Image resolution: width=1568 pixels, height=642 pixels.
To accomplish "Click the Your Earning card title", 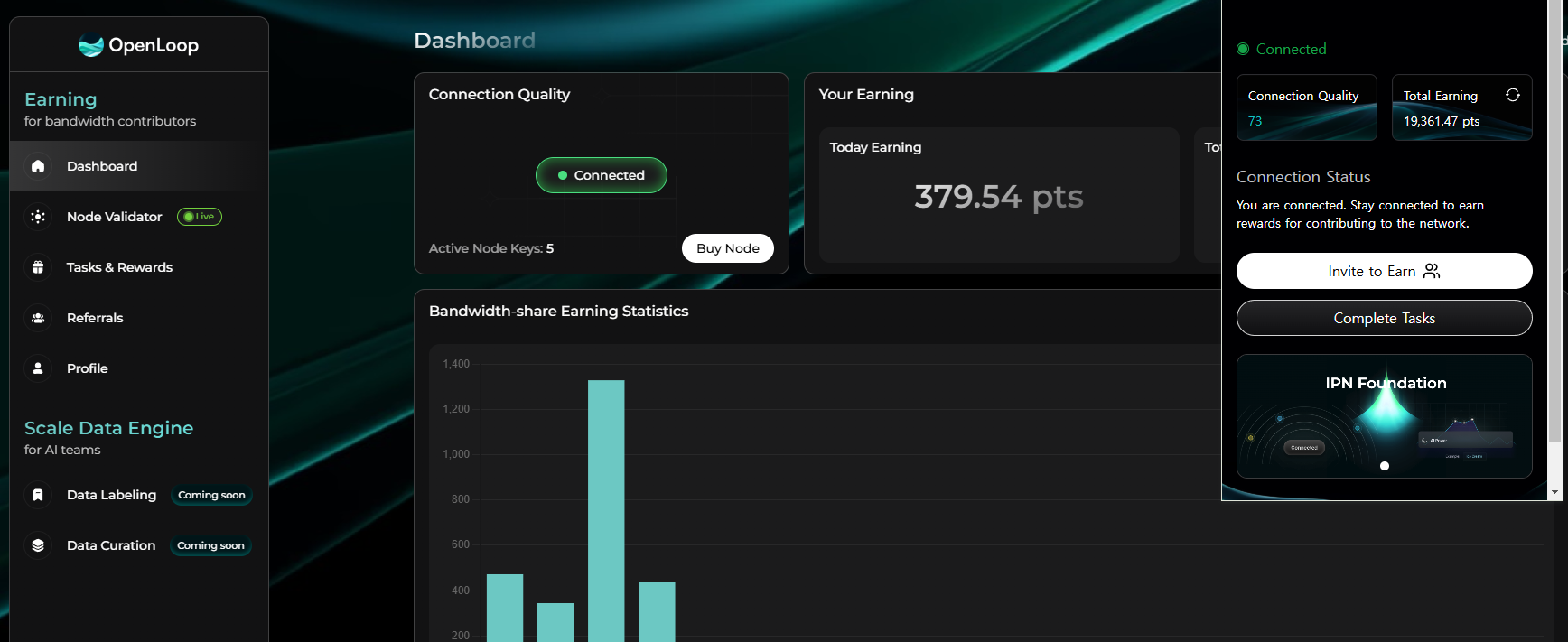I will 866,94.
